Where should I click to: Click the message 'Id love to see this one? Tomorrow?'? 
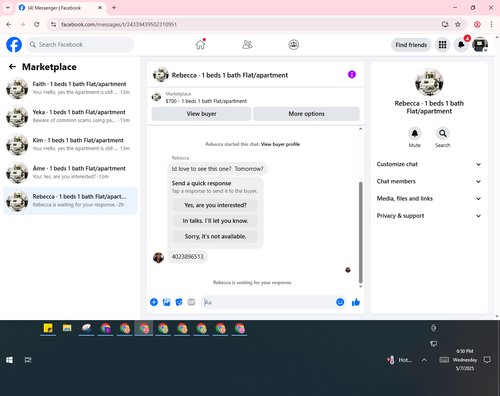click(217, 169)
